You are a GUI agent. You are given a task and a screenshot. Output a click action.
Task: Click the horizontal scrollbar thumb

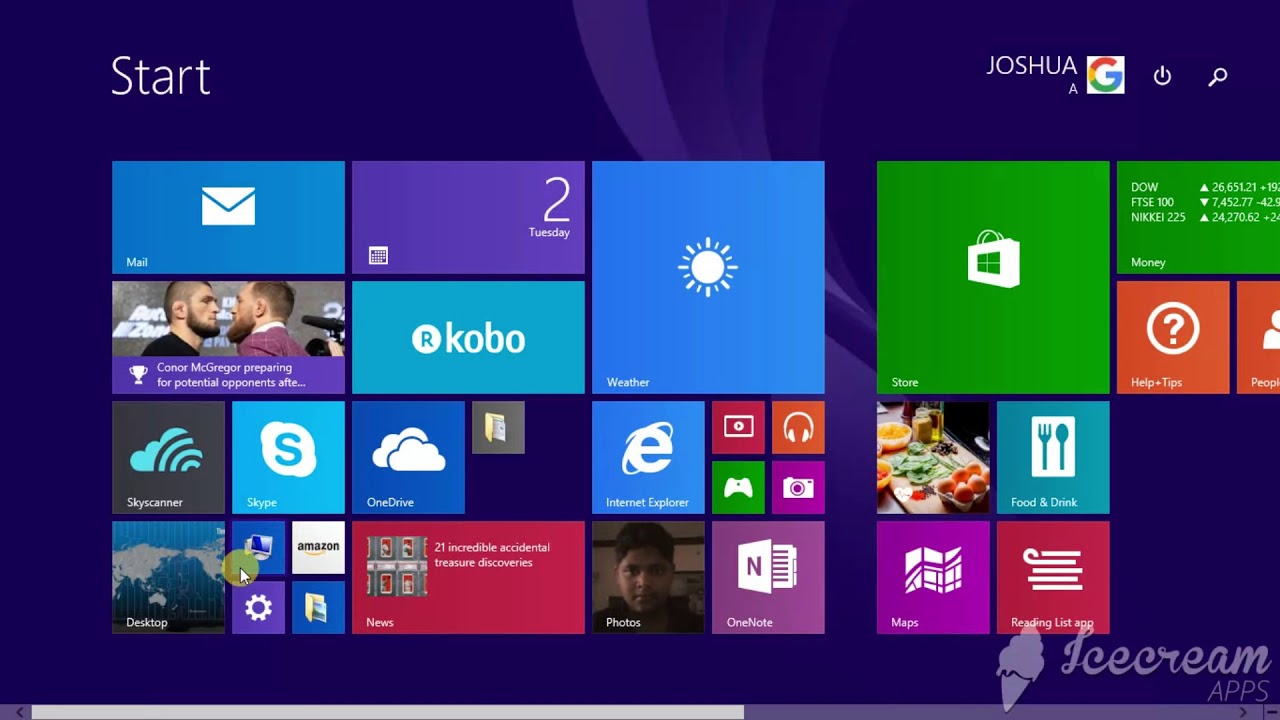point(387,712)
